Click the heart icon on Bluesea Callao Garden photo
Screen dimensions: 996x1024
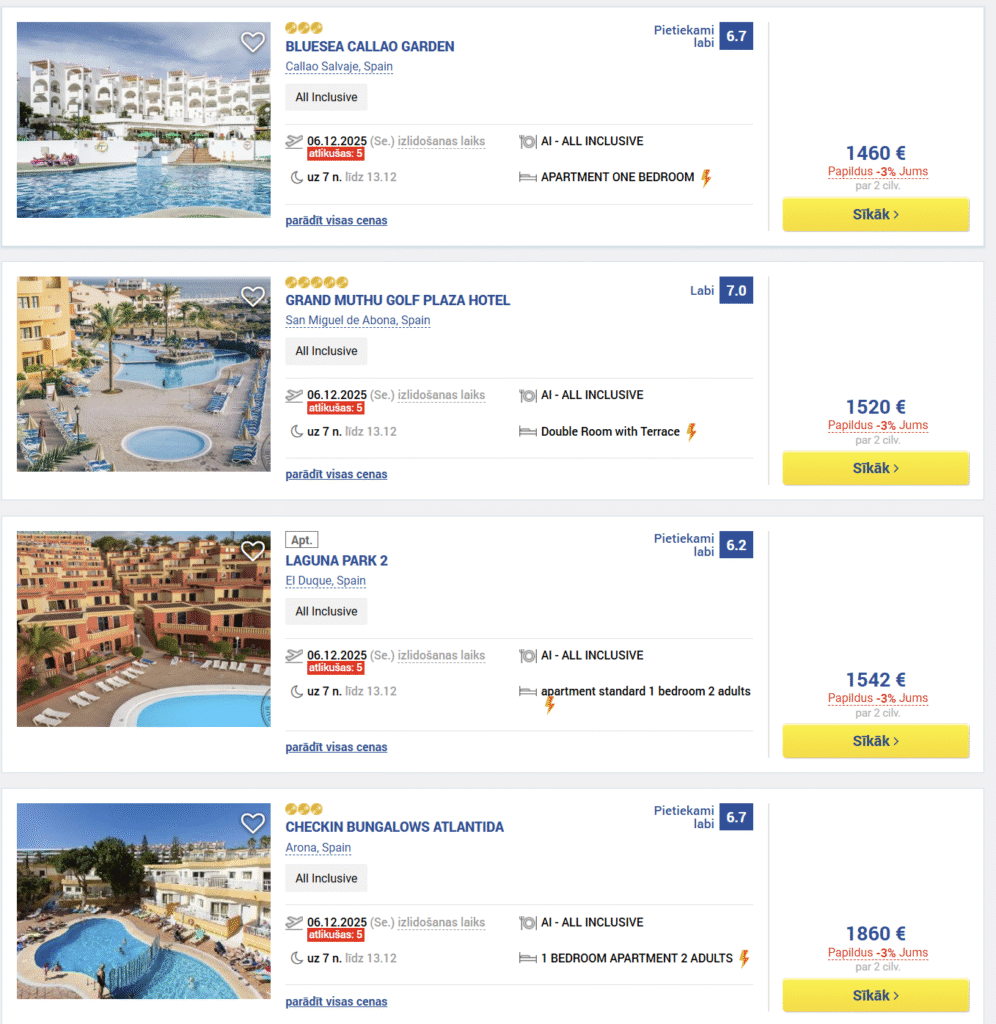click(x=252, y=42)
